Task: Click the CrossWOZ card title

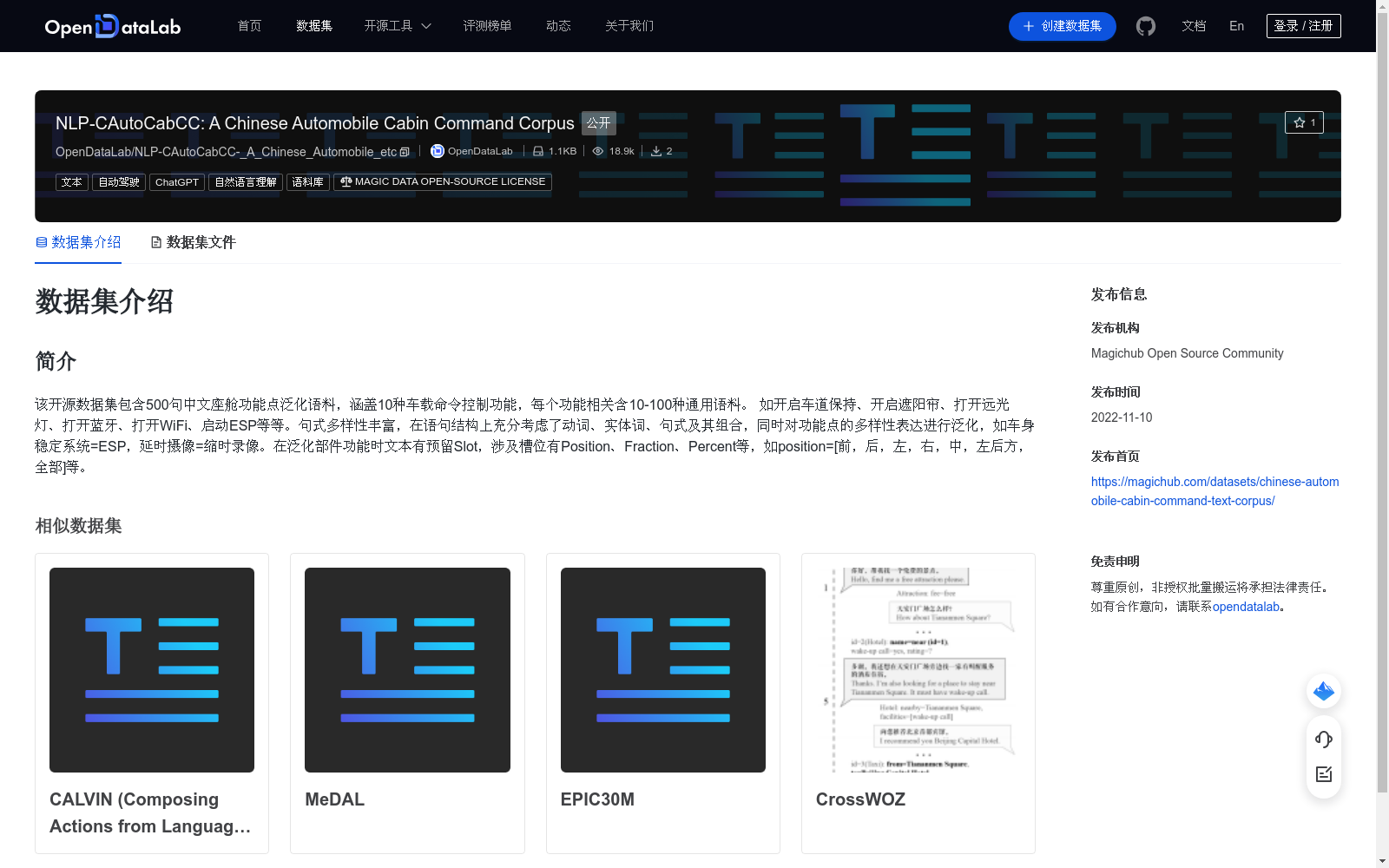Action: tap(860, 799)
